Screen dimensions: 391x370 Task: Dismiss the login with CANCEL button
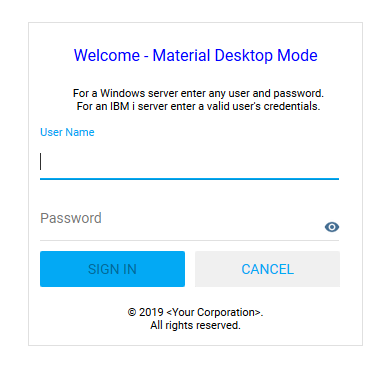point(267,269)
